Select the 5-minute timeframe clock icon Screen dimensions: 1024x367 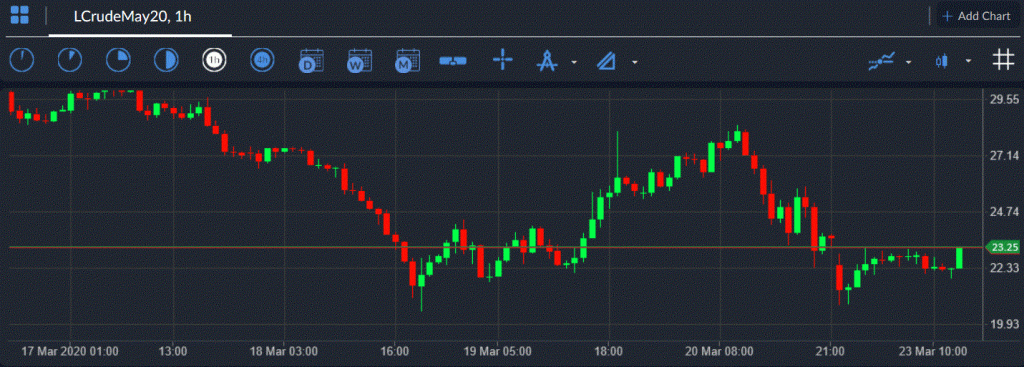tap(70, 61)
